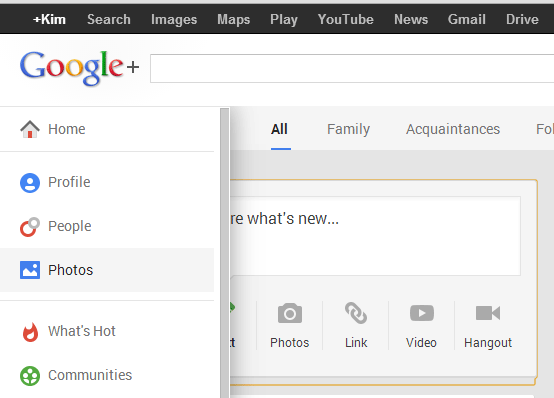
Task: Open Search in the top black bar
Action: coord(109,19)
